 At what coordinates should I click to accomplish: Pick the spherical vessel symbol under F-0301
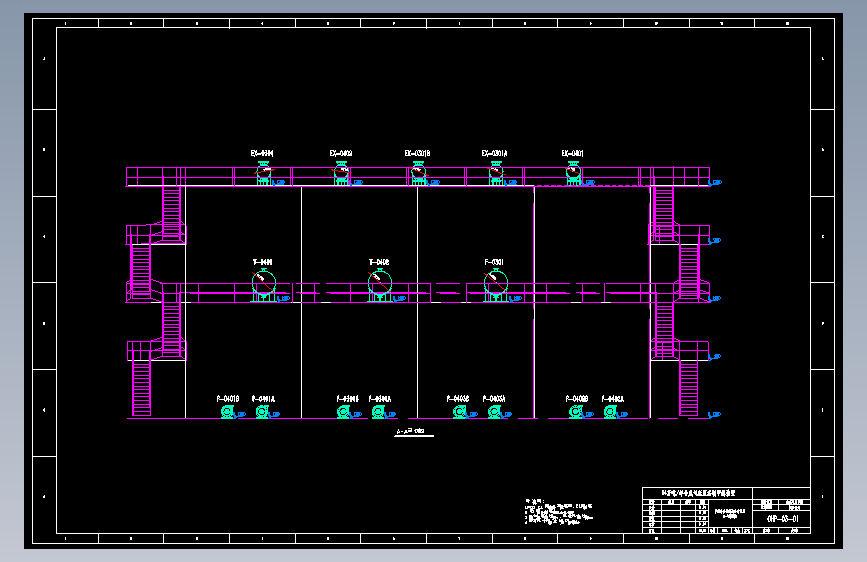point(496,284)
